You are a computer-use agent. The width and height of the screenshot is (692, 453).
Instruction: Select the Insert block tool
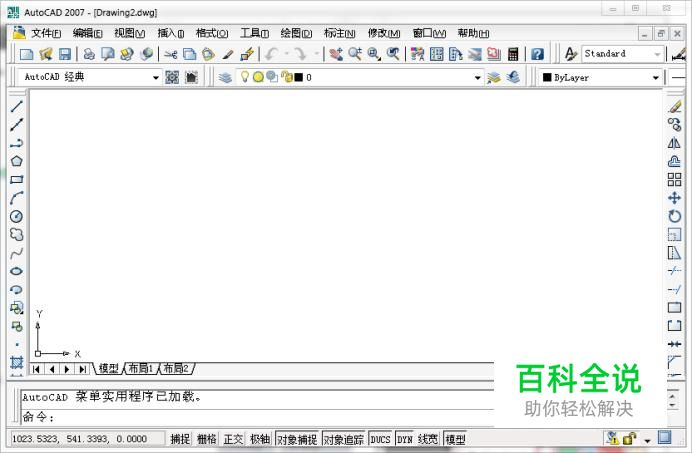[x=16, y=308]
